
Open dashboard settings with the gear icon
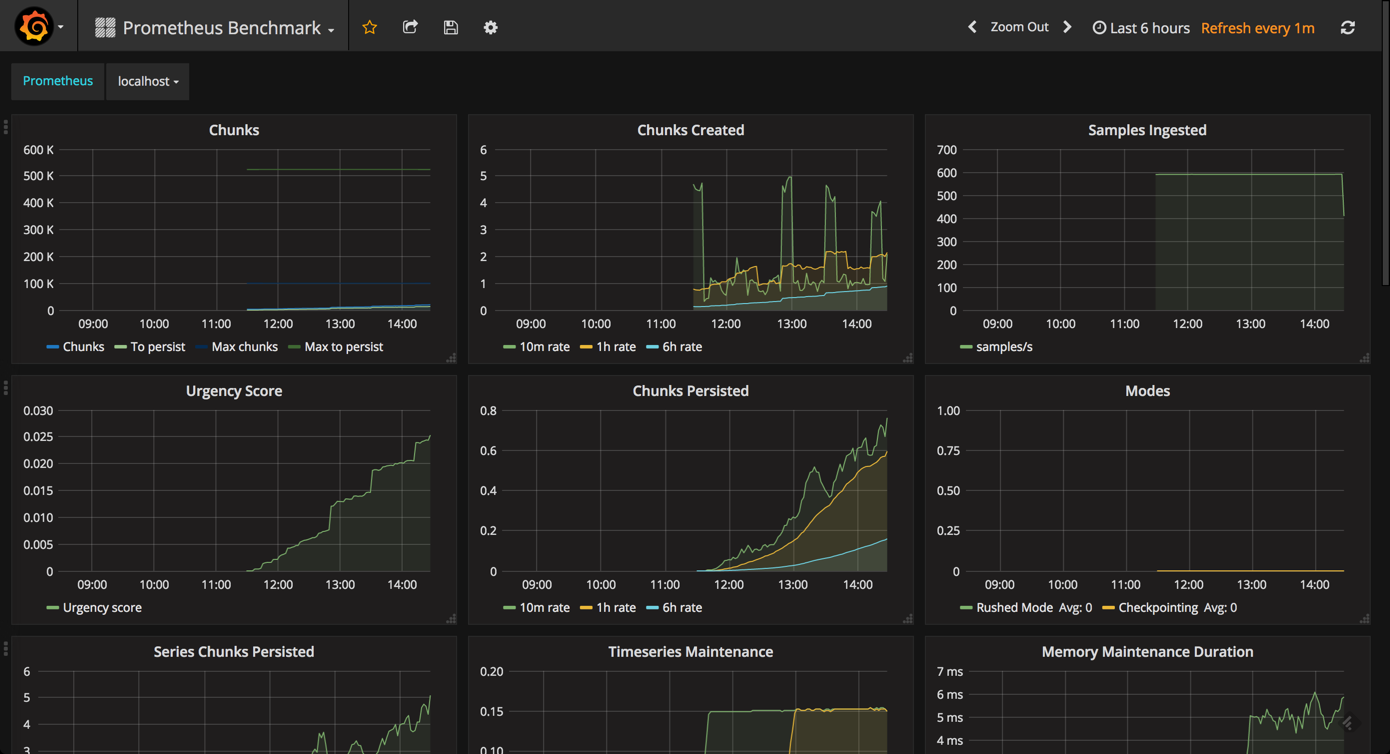490,27
